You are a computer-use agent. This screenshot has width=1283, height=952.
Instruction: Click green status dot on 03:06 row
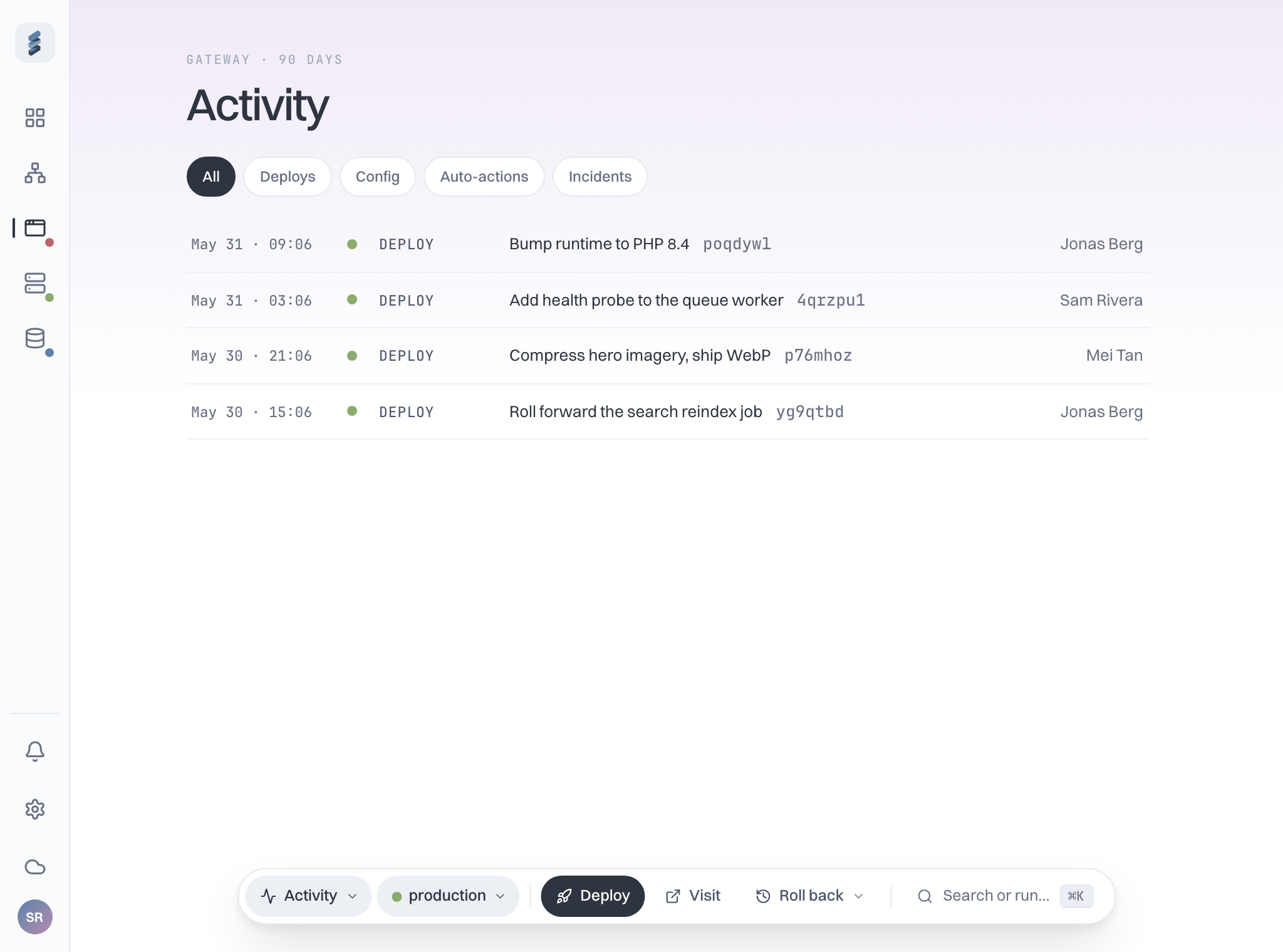pos(352,300)
